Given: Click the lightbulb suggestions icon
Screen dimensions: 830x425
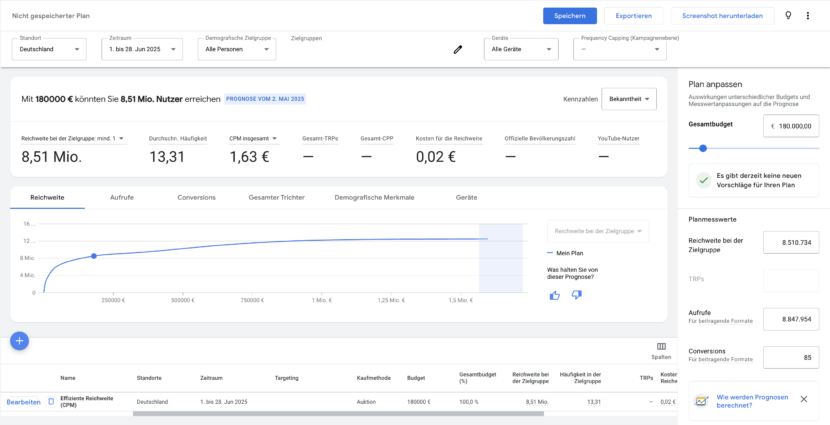Looking at the screenshot, I should (x=788, y=15).
